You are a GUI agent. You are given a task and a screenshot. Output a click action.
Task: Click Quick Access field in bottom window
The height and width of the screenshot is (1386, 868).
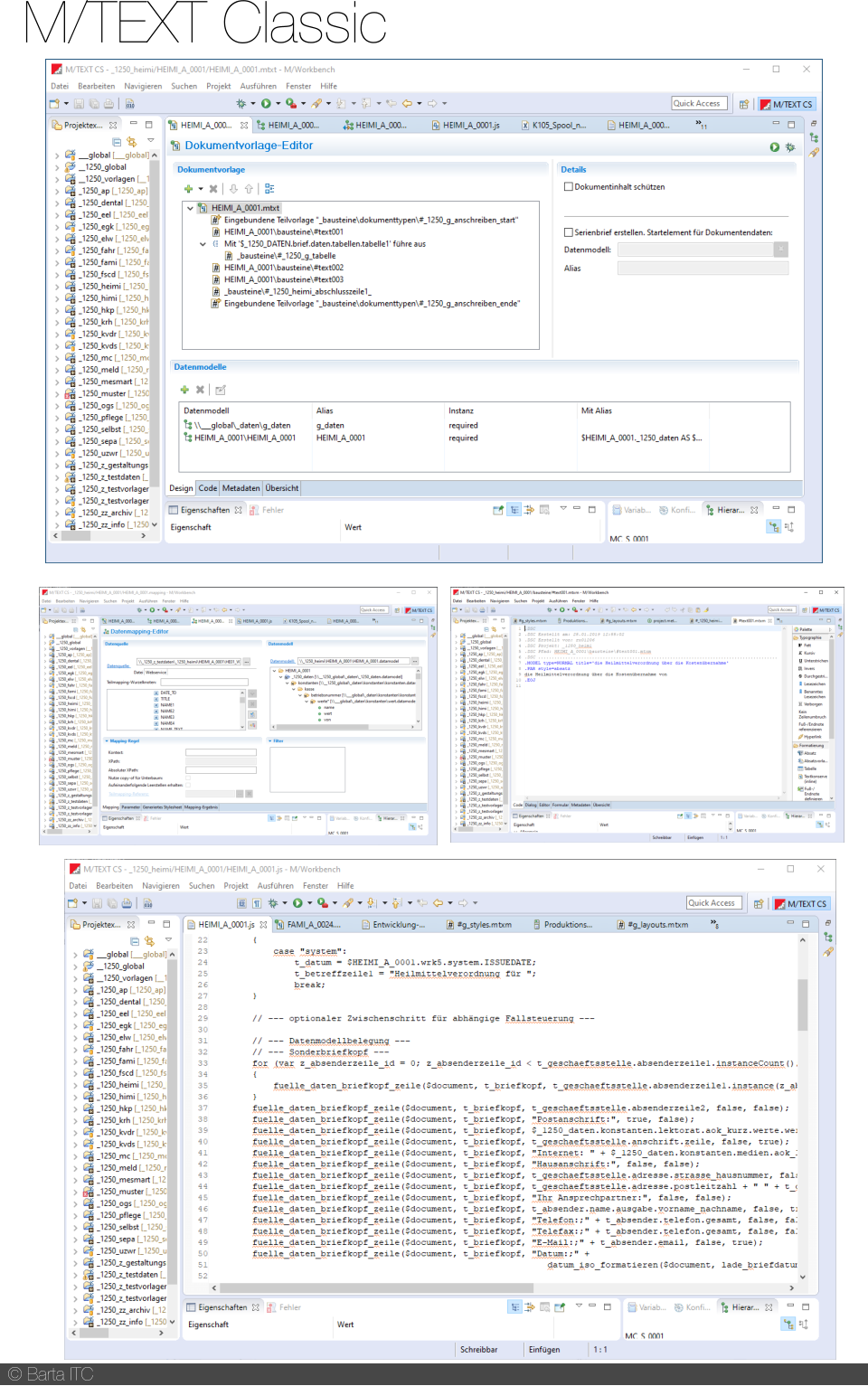[713, 902]
